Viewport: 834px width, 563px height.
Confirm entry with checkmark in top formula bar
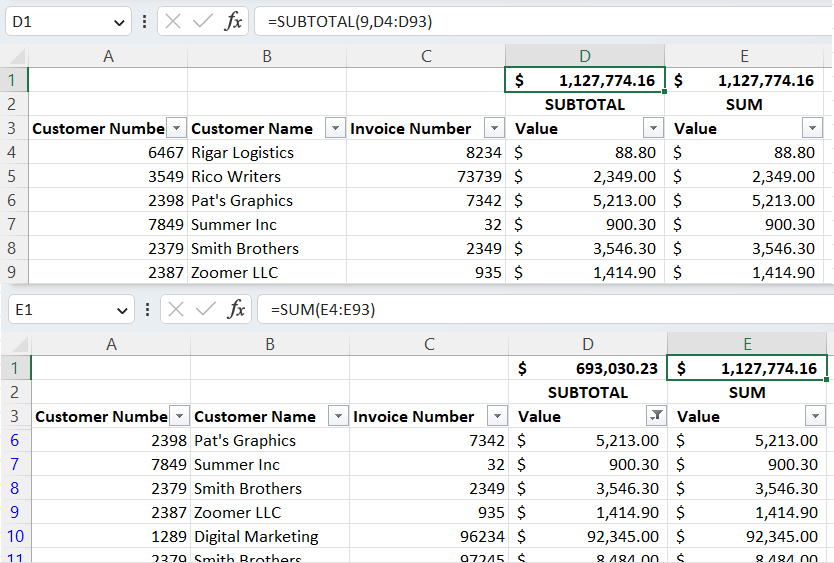203,22
